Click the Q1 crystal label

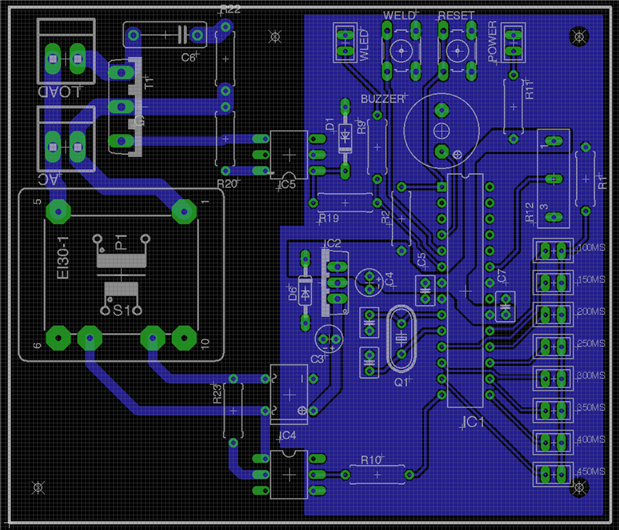(x=401, y=382)
